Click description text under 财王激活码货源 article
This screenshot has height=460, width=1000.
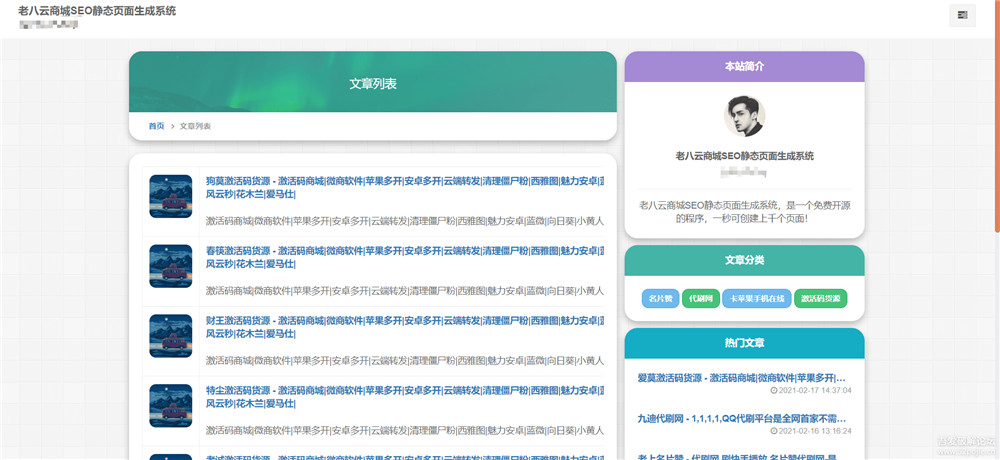405,360
